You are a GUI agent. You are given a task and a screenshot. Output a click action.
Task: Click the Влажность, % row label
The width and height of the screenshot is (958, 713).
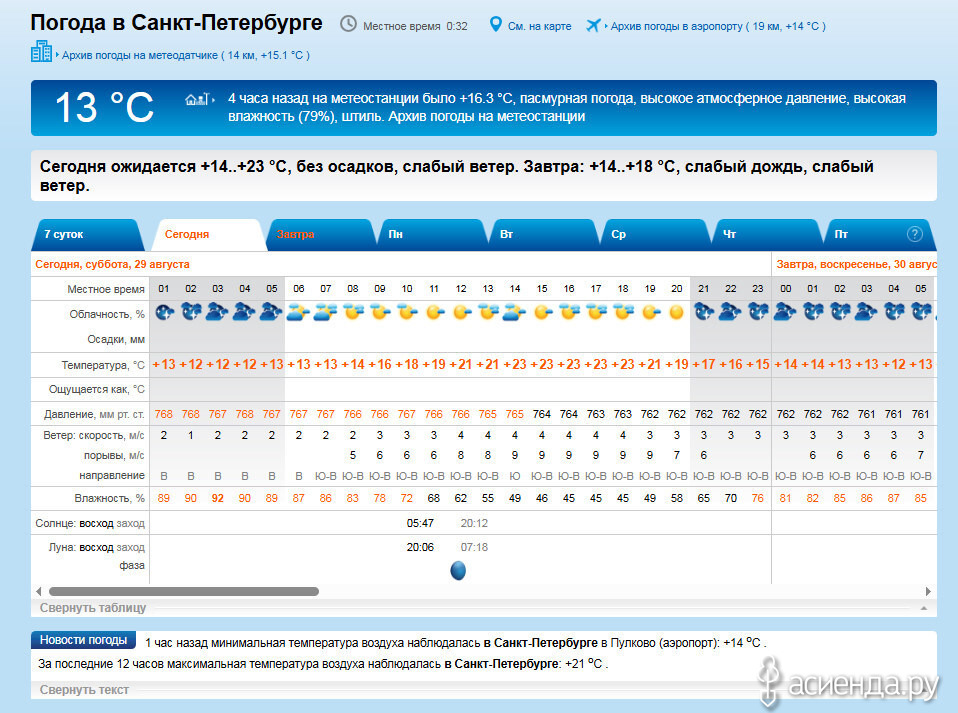[x=109, y=499]
